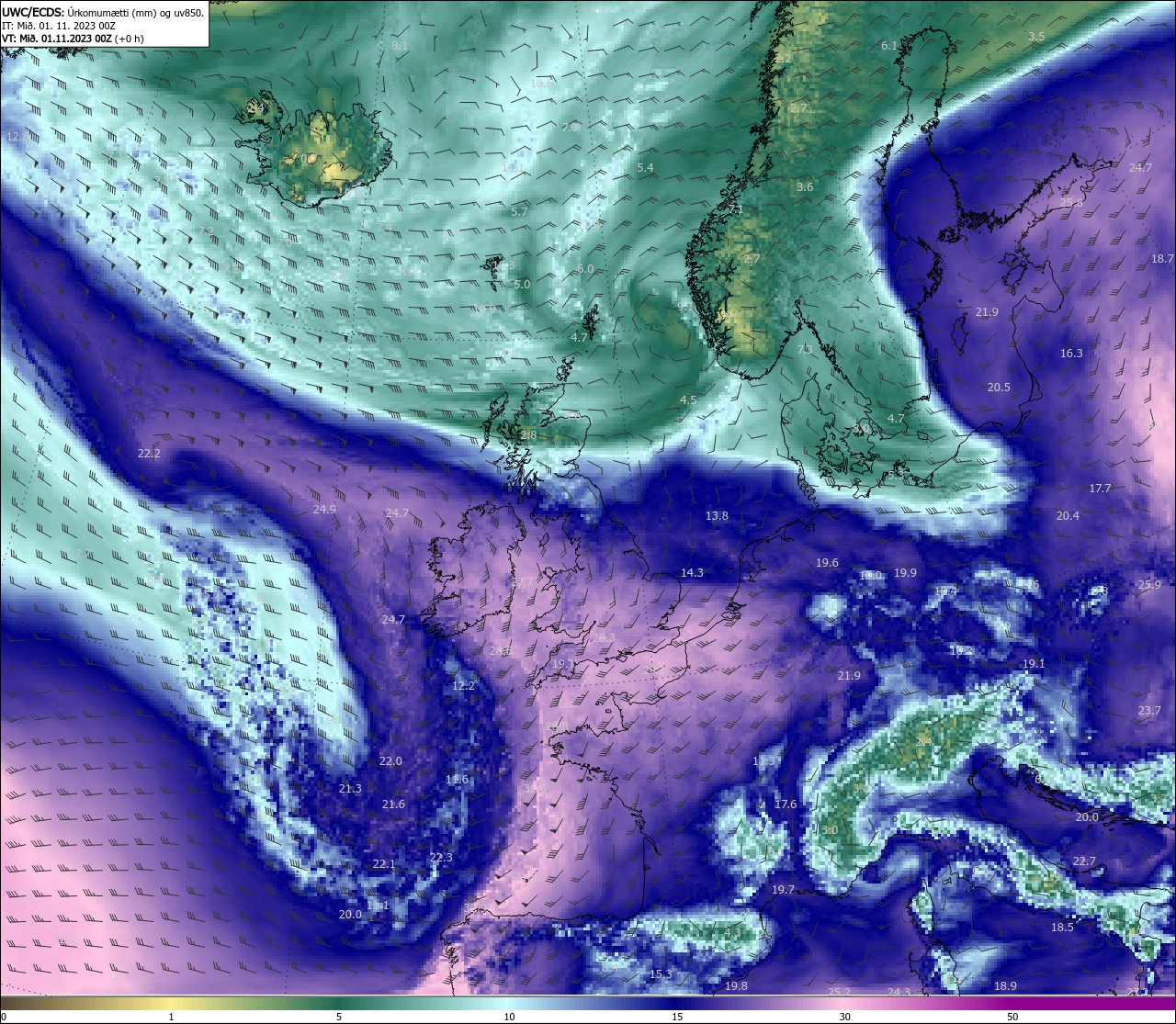Click the 18.9 value at bottom right
Image resolution: width=1176 pixels, height=1024 pixels.
click(1005, 986)
